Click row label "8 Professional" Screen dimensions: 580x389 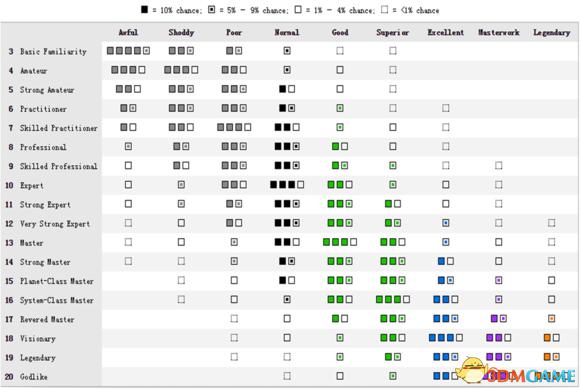pos(37,147)
